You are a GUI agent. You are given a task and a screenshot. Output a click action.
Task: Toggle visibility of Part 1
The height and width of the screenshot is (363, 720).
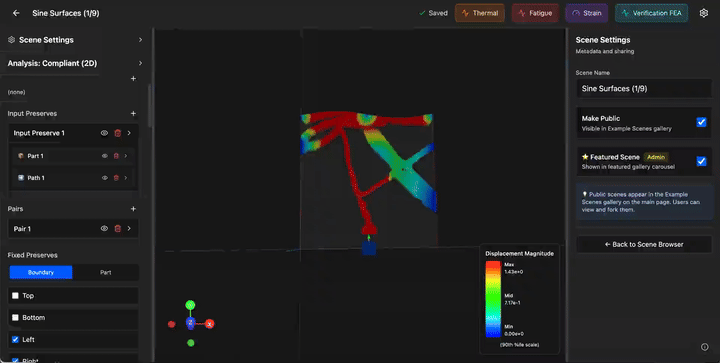click(105, 156)
